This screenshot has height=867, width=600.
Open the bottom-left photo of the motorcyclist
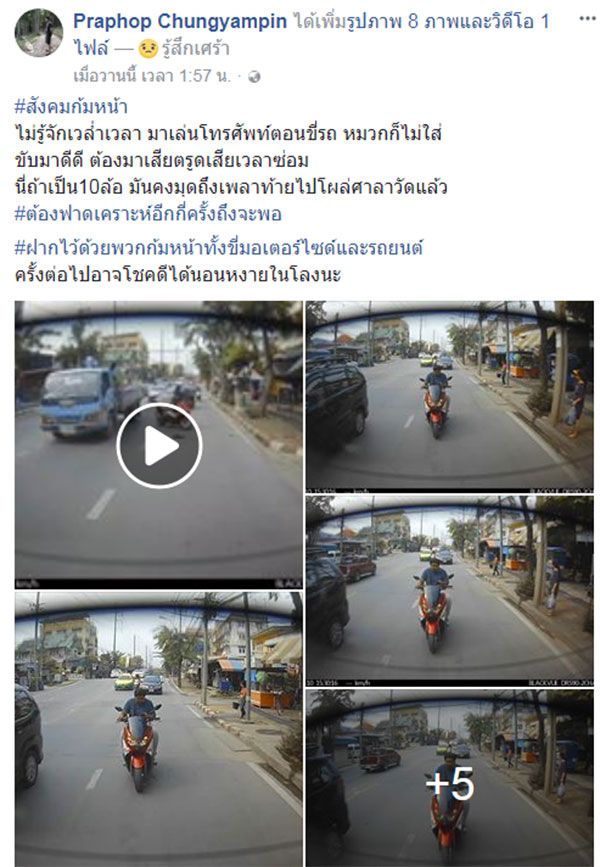point(159,729)
